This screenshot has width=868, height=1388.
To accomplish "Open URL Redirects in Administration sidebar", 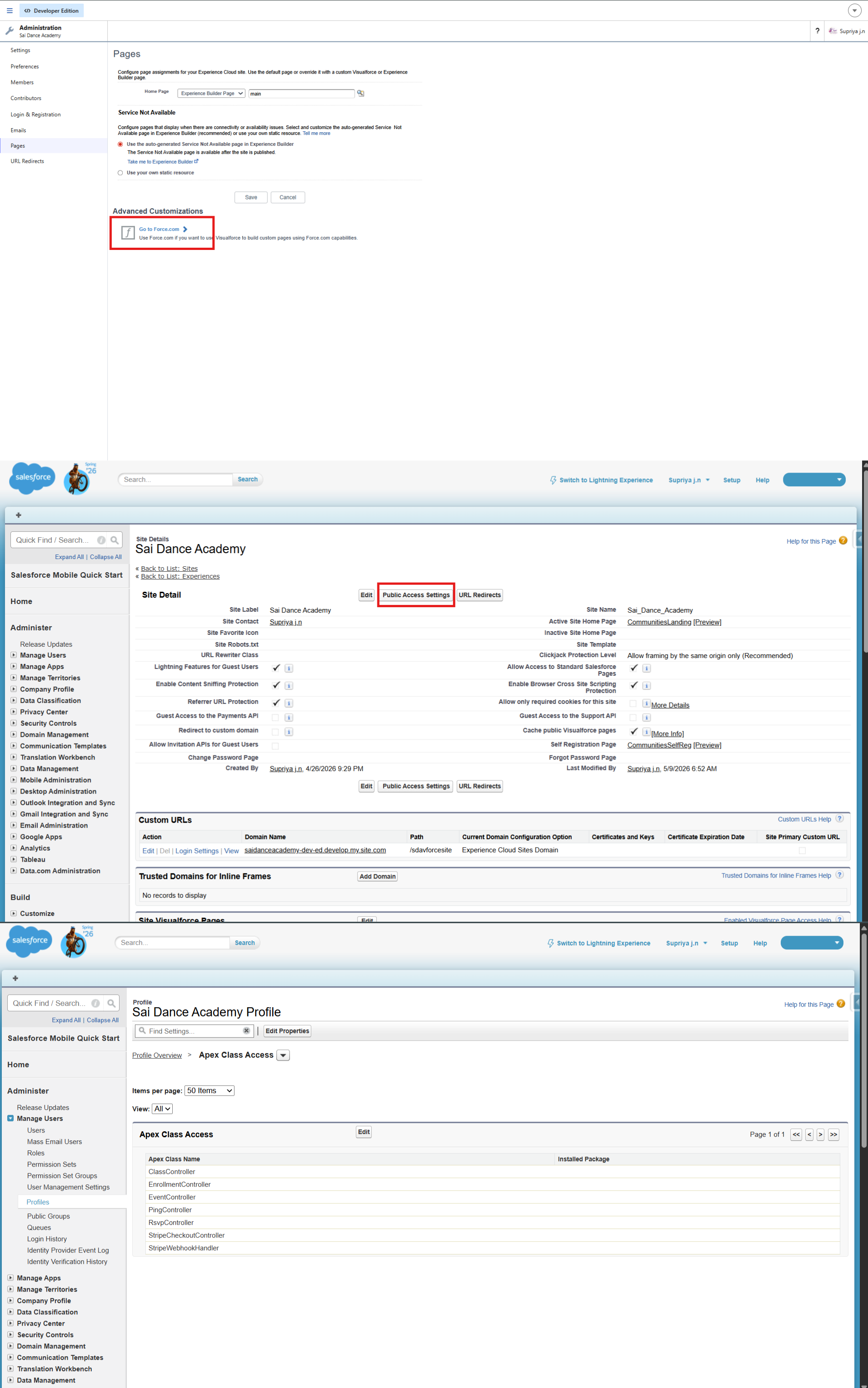I will click(27, 161).
